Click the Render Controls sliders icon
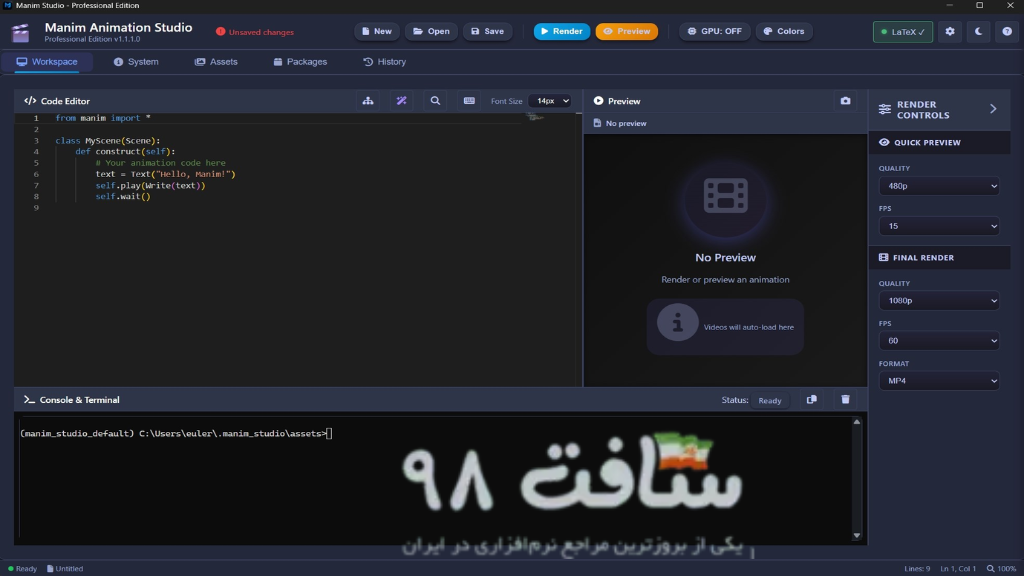Screen dimensions: 1024x576 coord(884,109)
